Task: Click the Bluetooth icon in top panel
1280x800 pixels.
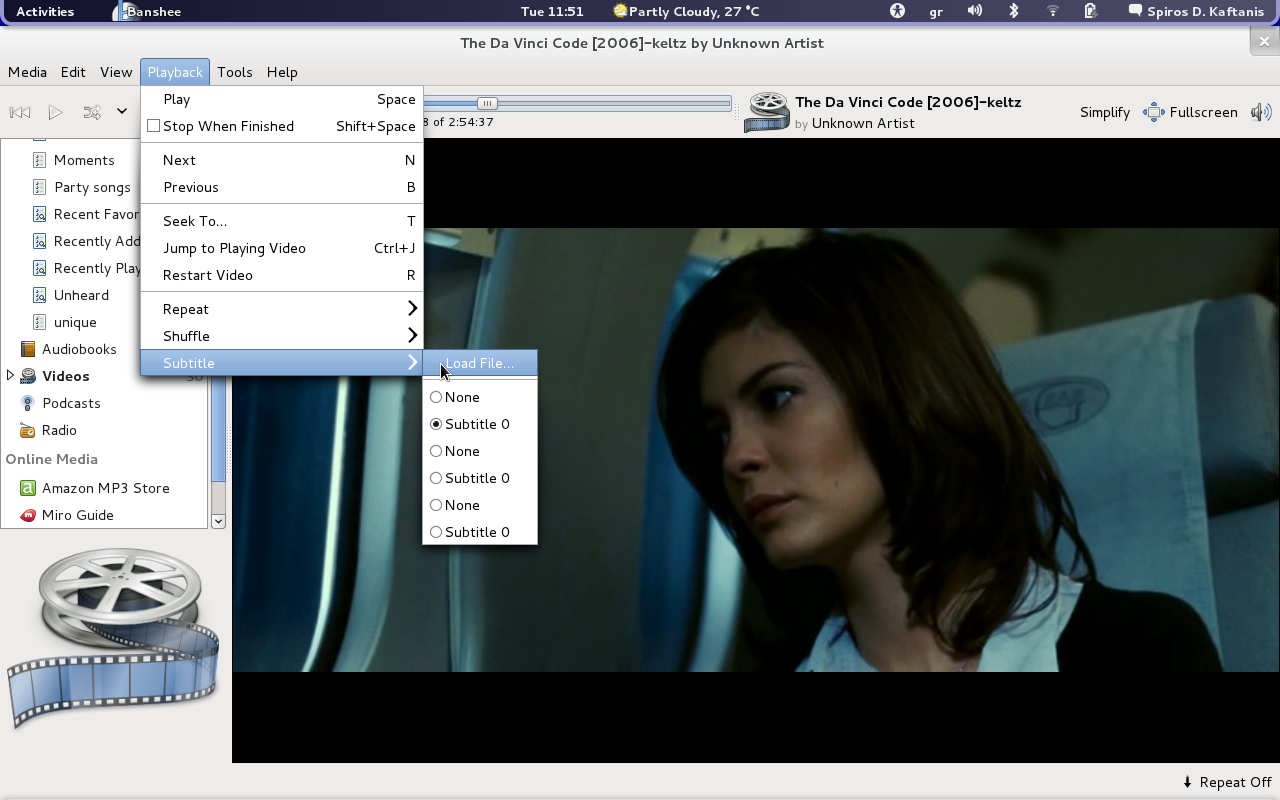Action: point(1013,11)
